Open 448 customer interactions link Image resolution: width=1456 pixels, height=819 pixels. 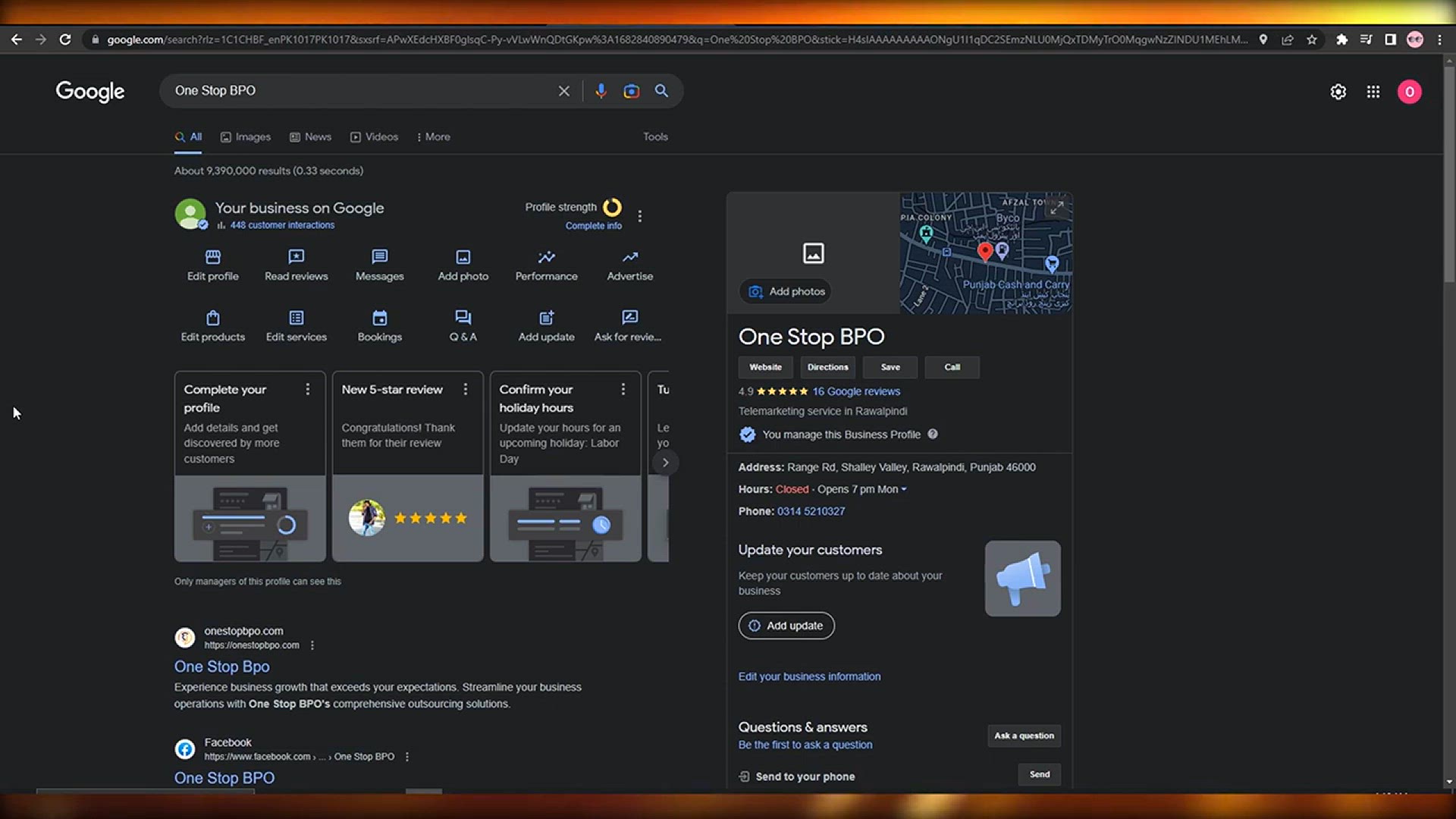click(x=282, y=225)
